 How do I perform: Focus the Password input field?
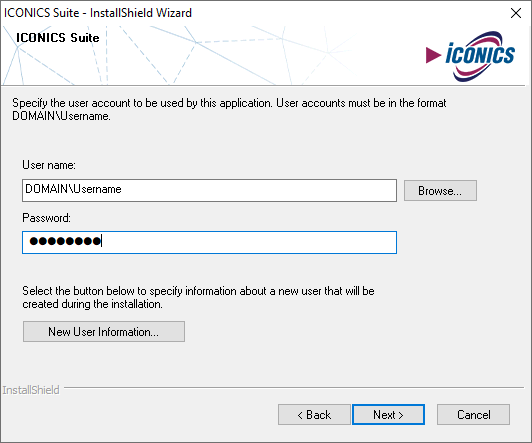point(209,242)
